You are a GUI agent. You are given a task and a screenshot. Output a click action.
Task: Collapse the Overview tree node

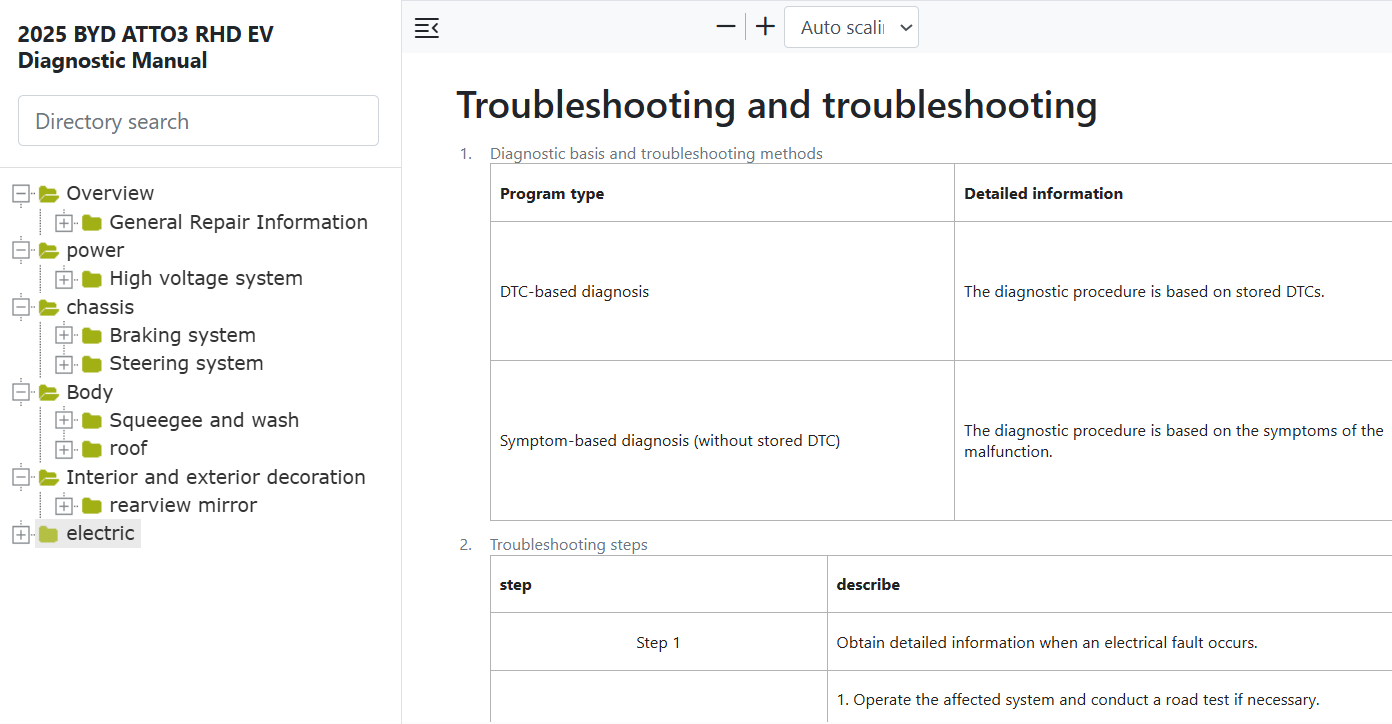point(21,194)
